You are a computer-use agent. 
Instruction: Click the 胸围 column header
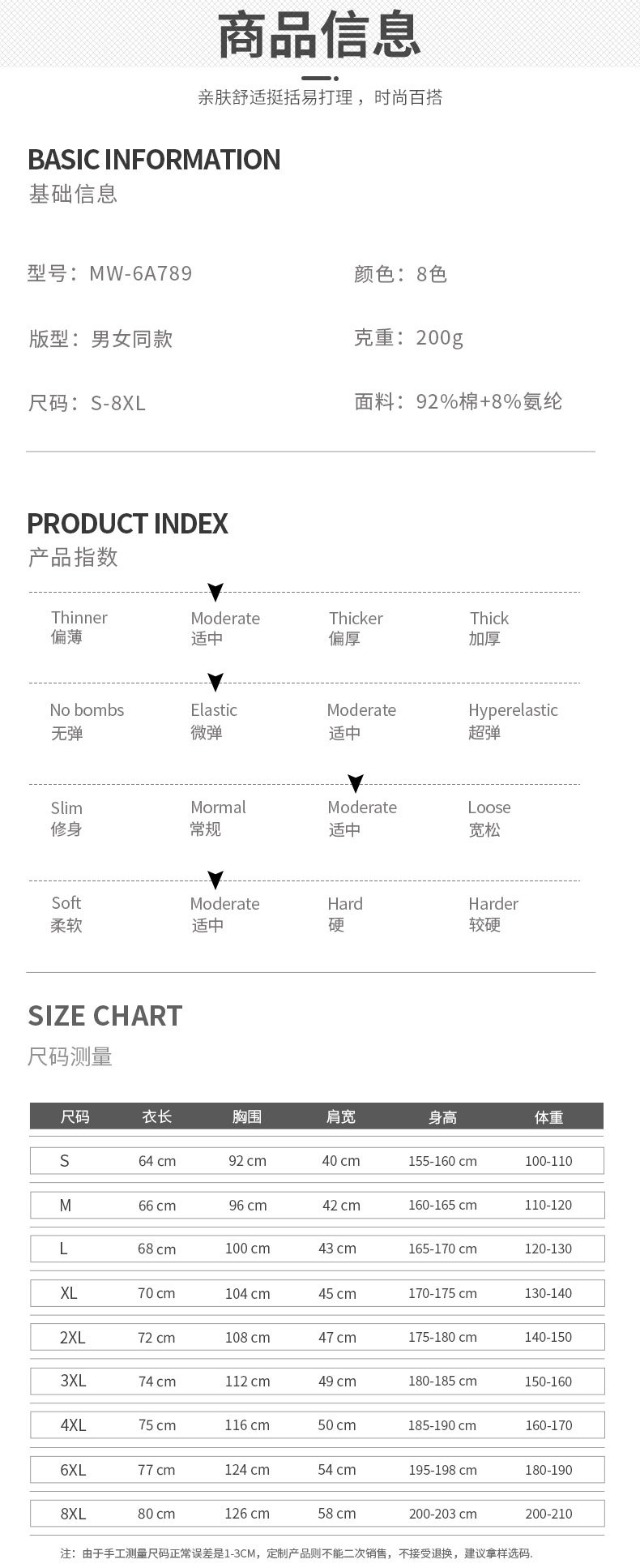click(247, 1116)
